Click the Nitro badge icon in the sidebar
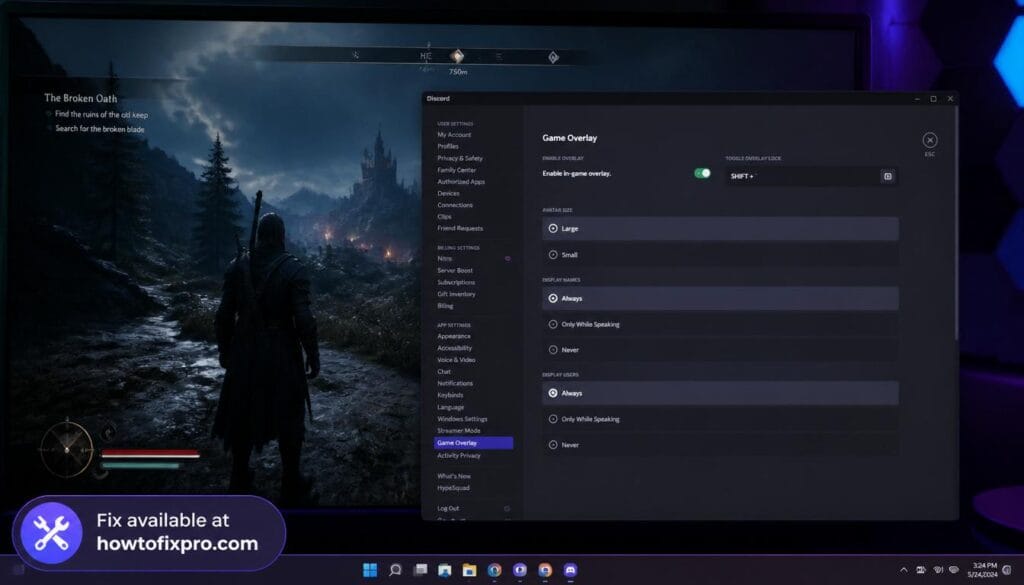Screen dimensions: 1024x585 click(507, 259)
